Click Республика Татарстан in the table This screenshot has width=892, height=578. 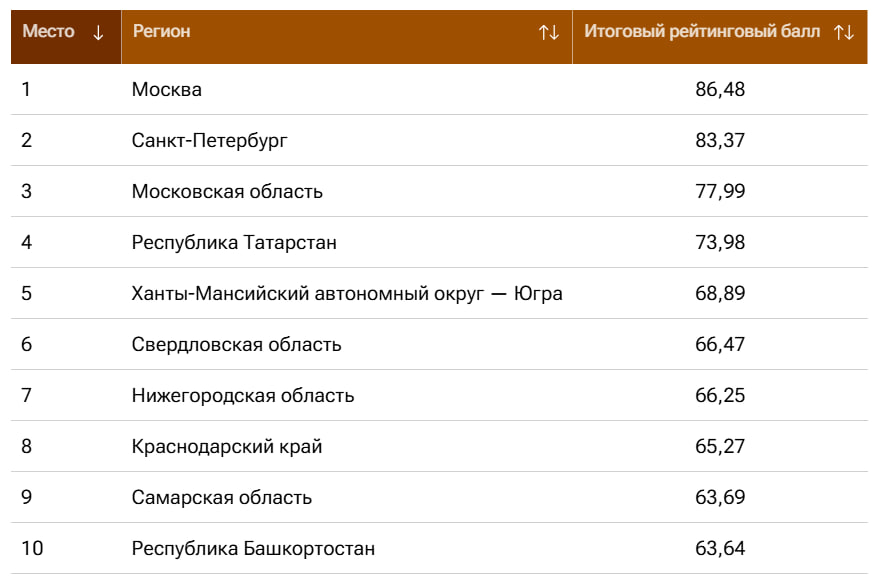234,243
